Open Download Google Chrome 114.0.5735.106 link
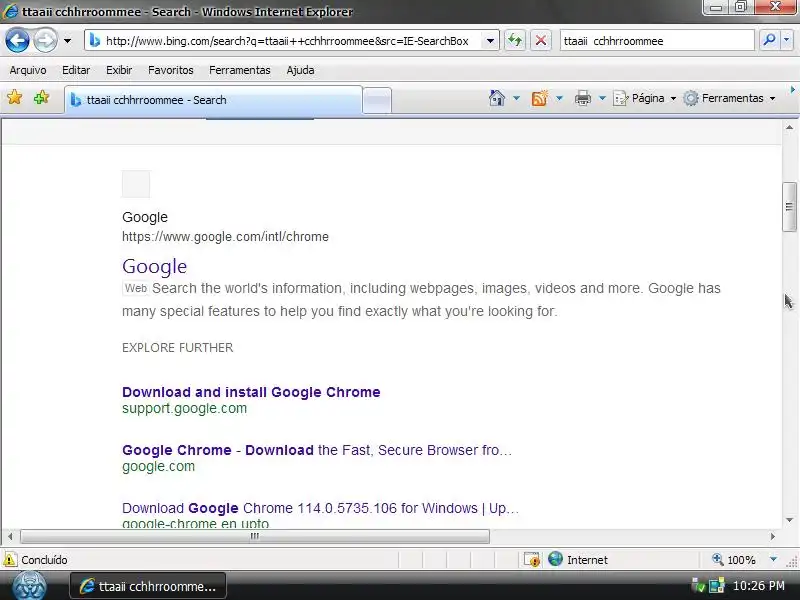This screenshot has width=800, height=600. tap(320, 508)
